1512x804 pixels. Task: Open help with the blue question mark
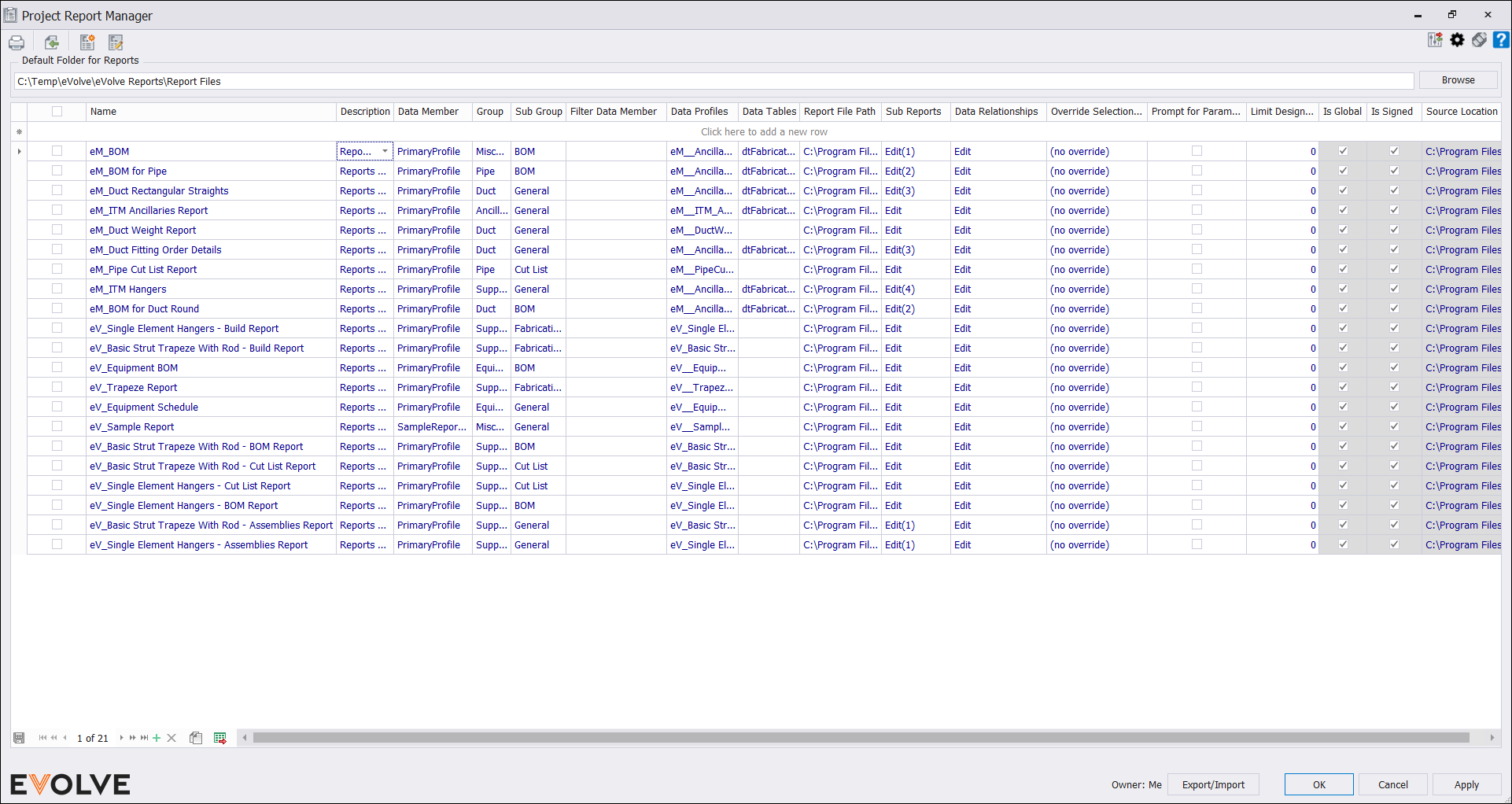pyautogui.click(x=1501, y=40)
